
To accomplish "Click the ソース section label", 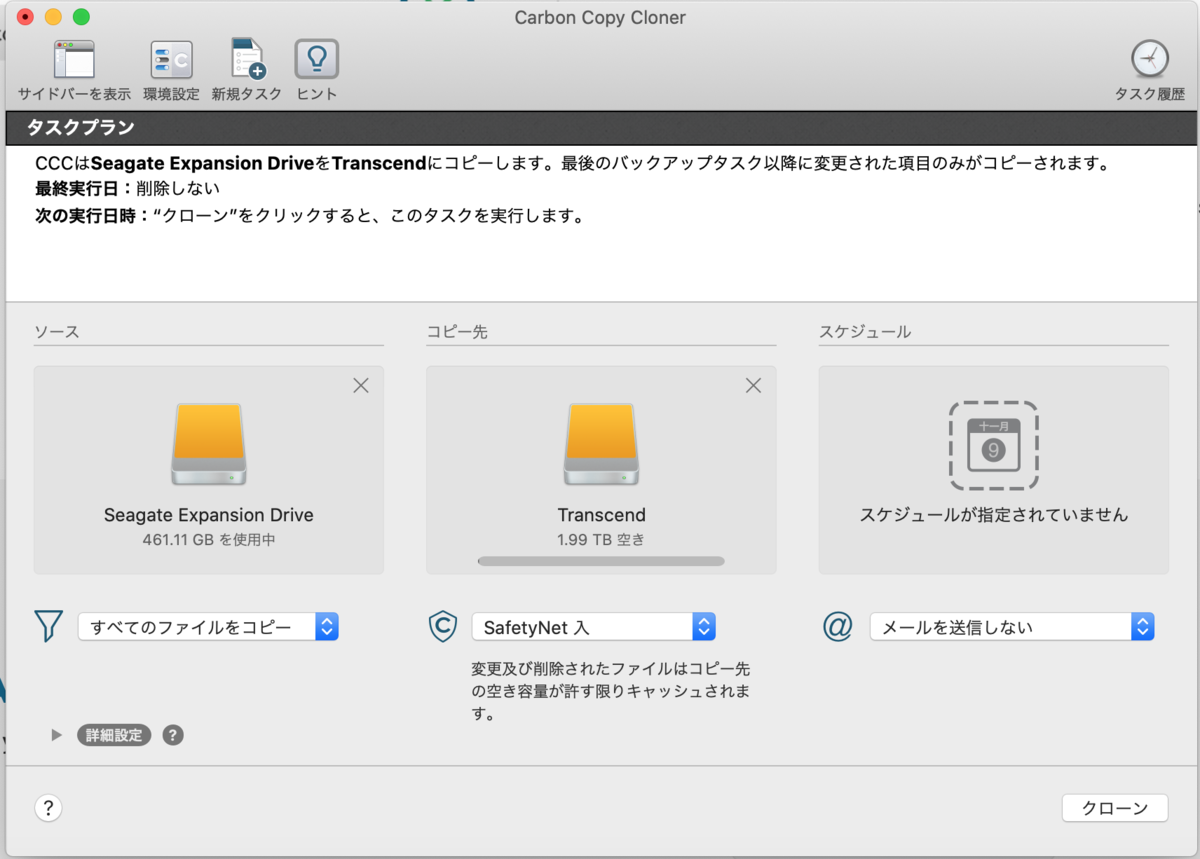I will (56, 331).
